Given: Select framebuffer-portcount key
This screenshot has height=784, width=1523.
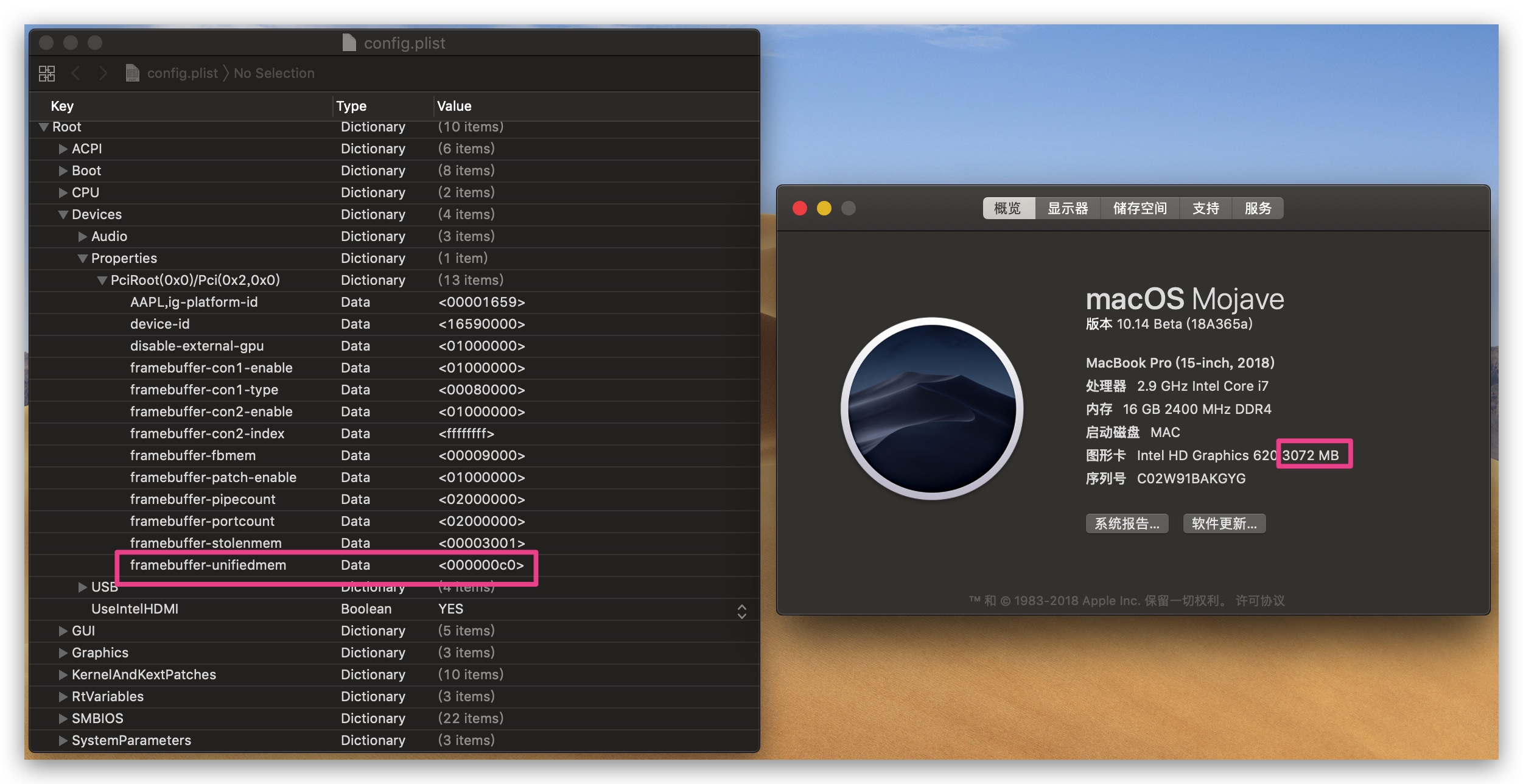Looking at the screenshot, I should pos(202,522).
